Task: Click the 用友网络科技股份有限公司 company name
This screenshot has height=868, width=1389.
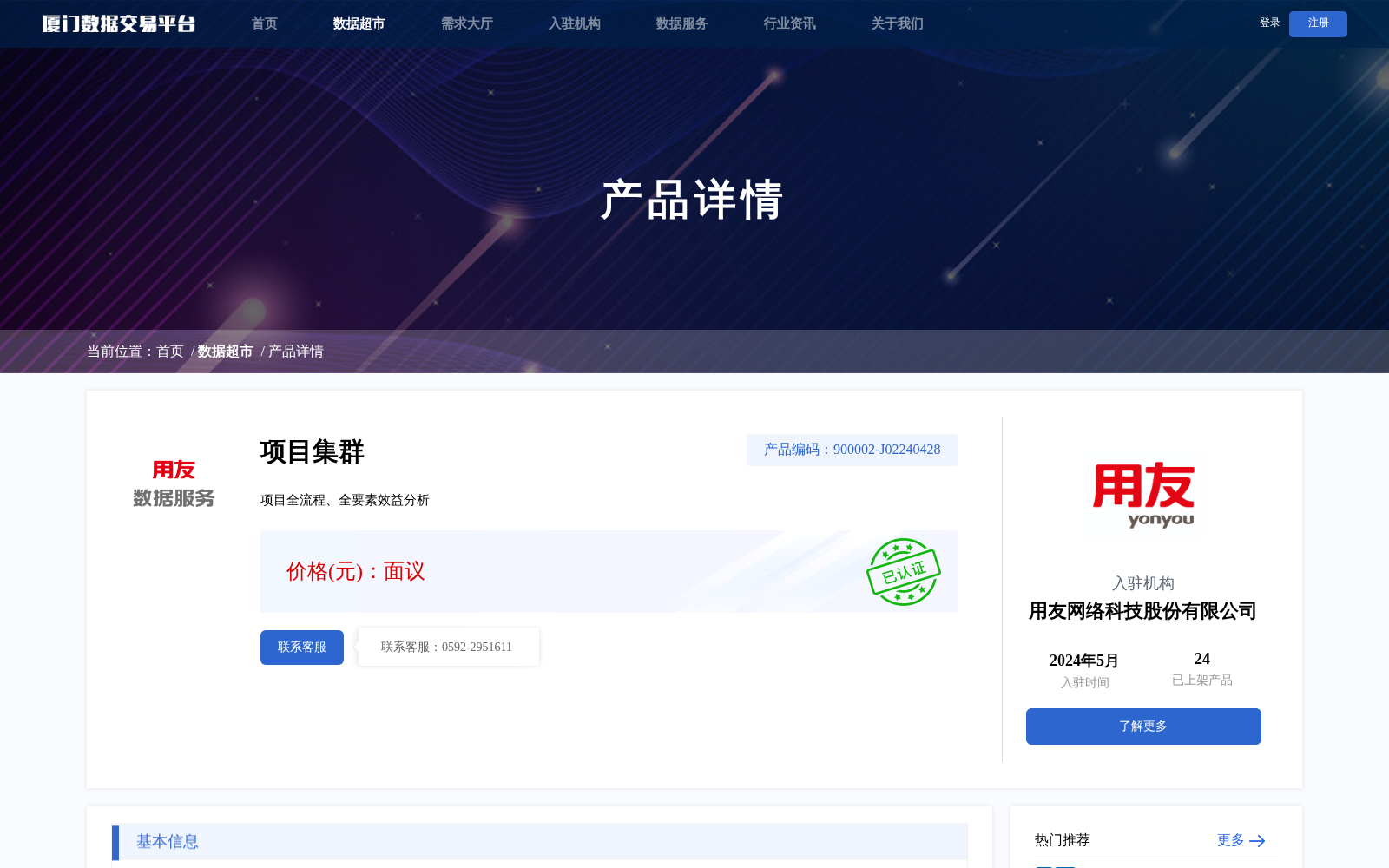Action: (x=1142, y=611)
